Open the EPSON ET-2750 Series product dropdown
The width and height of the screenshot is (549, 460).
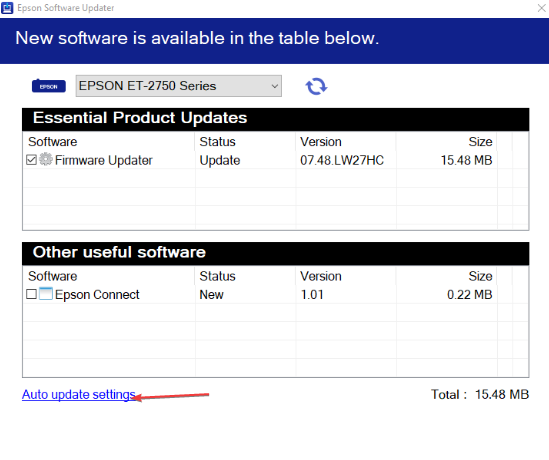pyautogui.click(x=179, y=86)
